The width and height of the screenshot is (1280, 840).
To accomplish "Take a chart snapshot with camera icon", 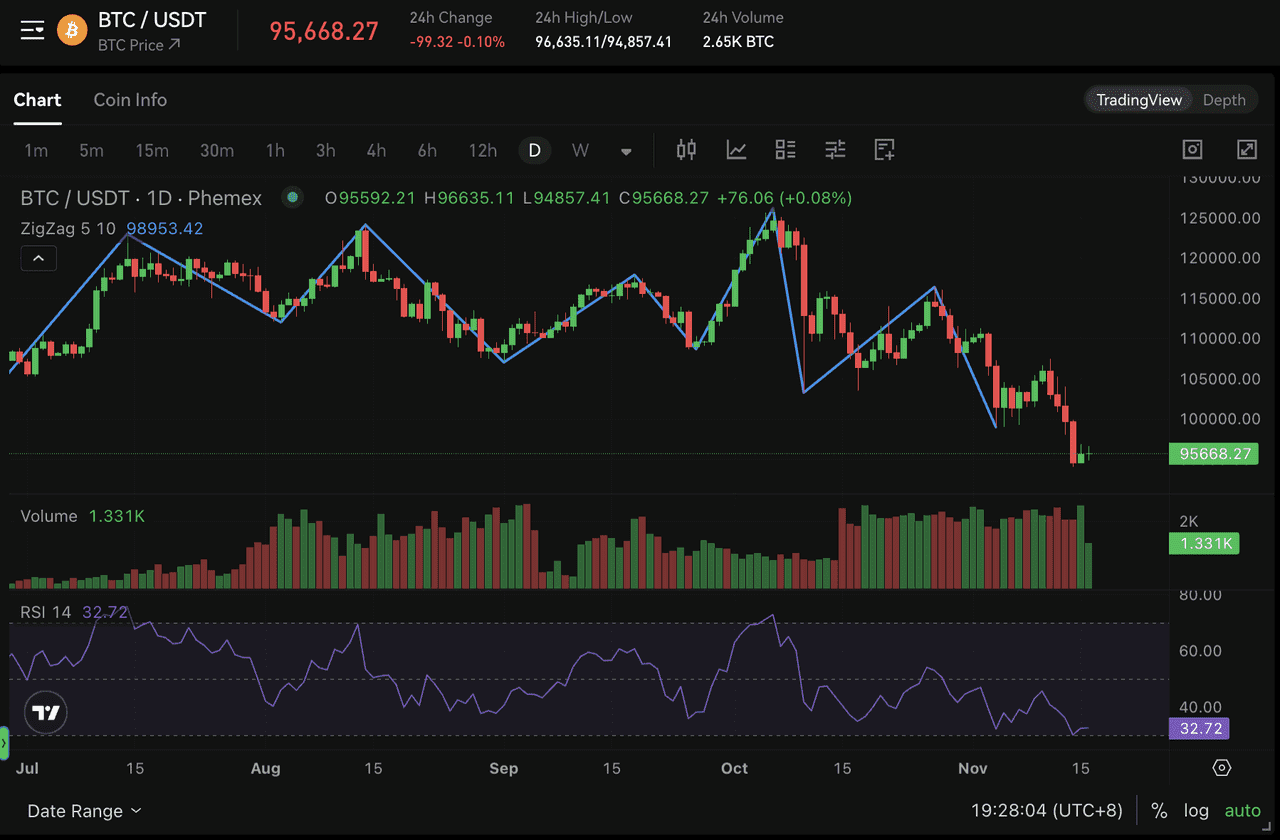I will [1192, 150].
